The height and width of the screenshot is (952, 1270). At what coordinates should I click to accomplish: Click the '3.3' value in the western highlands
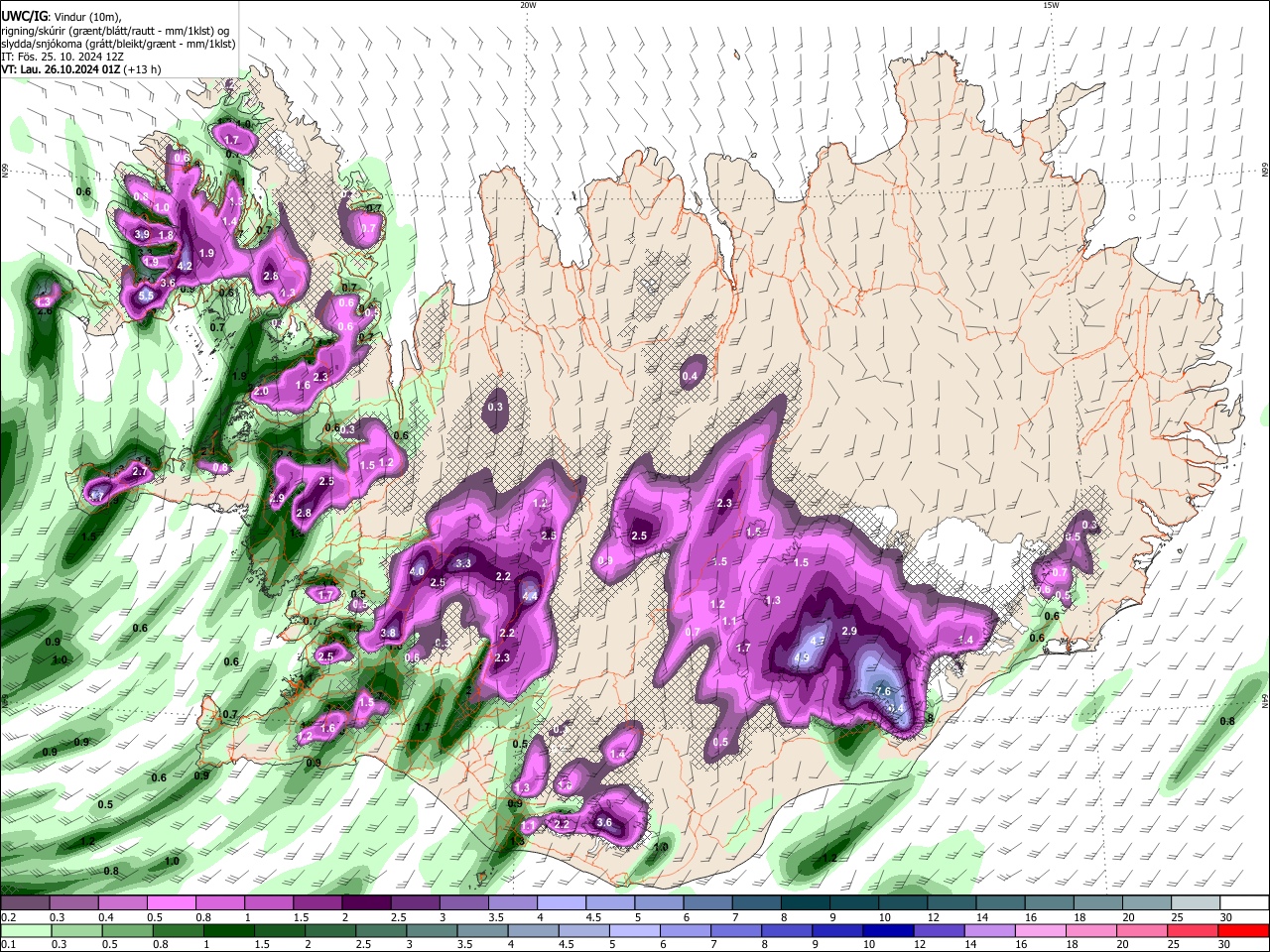pos(463,563)
